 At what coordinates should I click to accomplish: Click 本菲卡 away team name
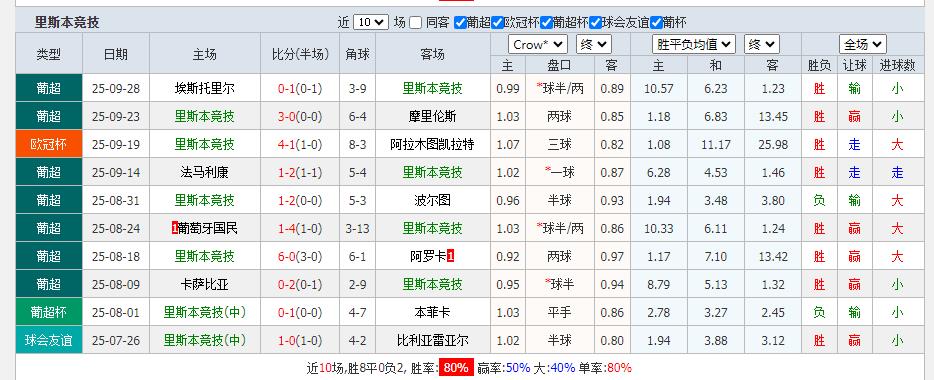click(432, 313)
